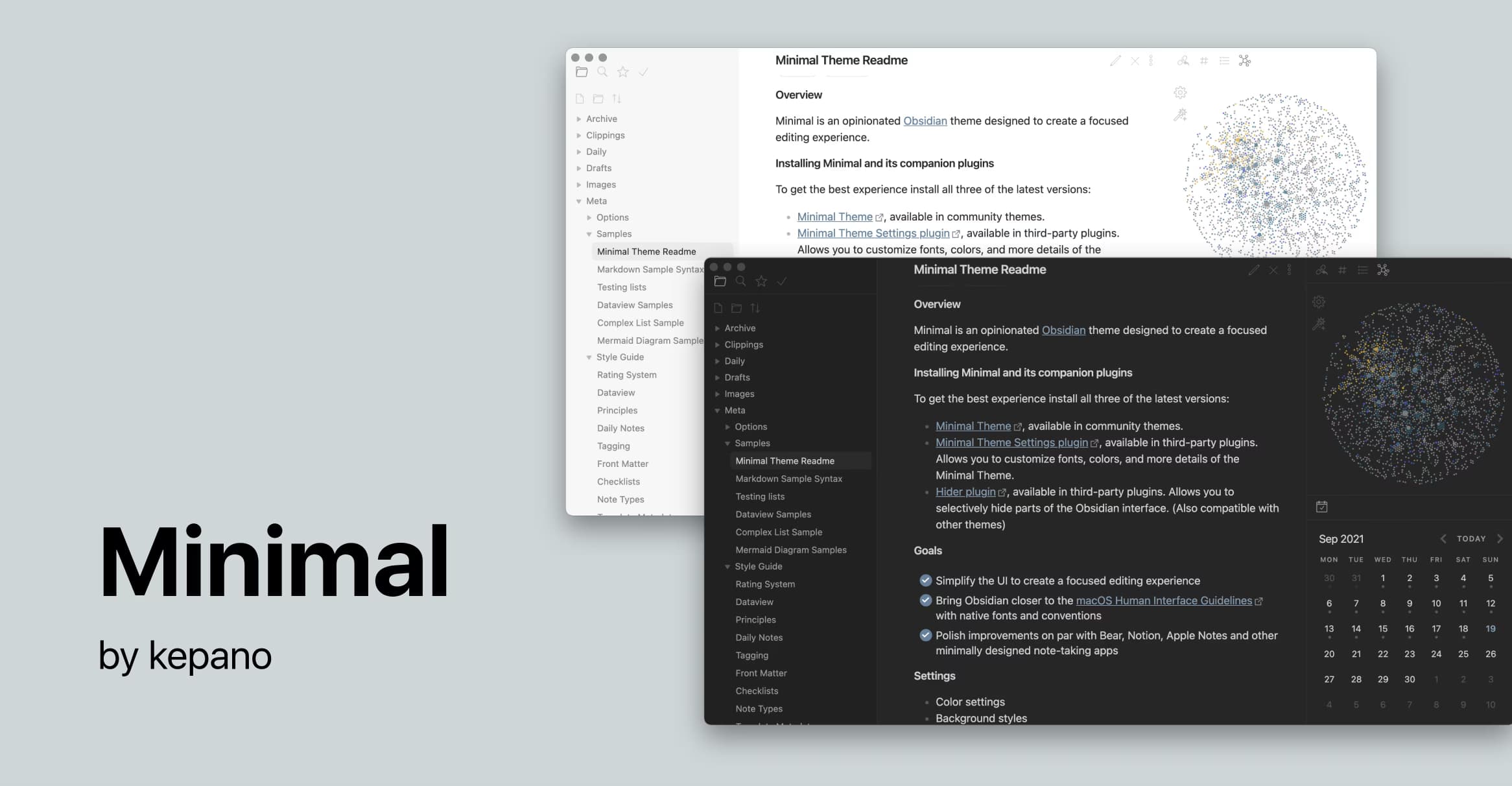Image resolution: width=1512 pixels, height=786 pixels.
Task: Click the three-dot more options menu
Action: click(x=1290, y=270)
